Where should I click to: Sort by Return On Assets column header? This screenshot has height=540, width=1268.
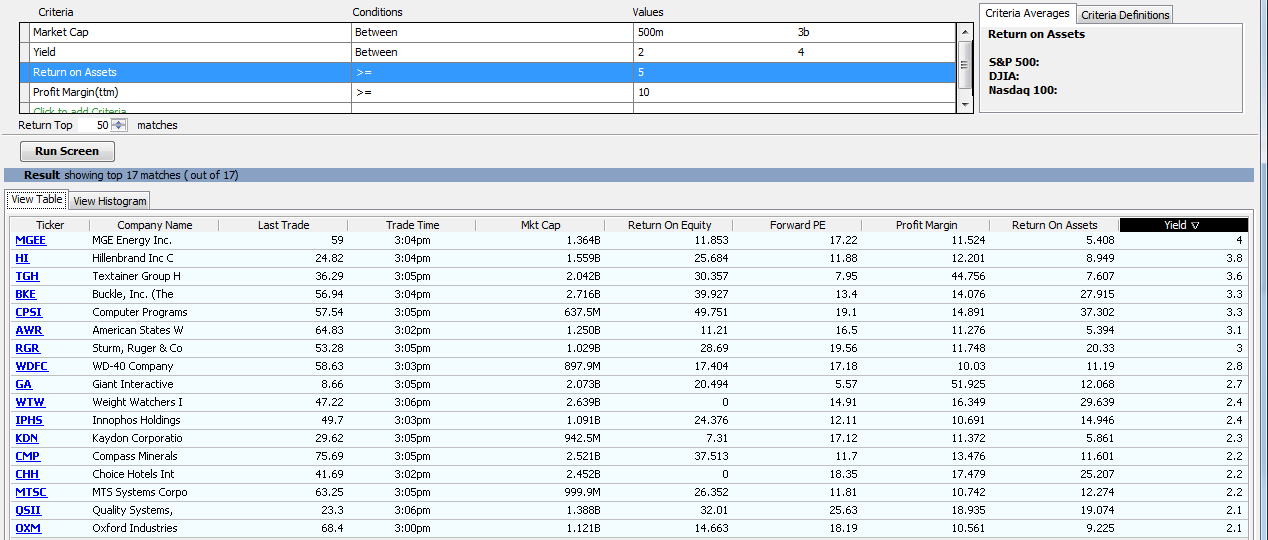tap(1054, 225)
